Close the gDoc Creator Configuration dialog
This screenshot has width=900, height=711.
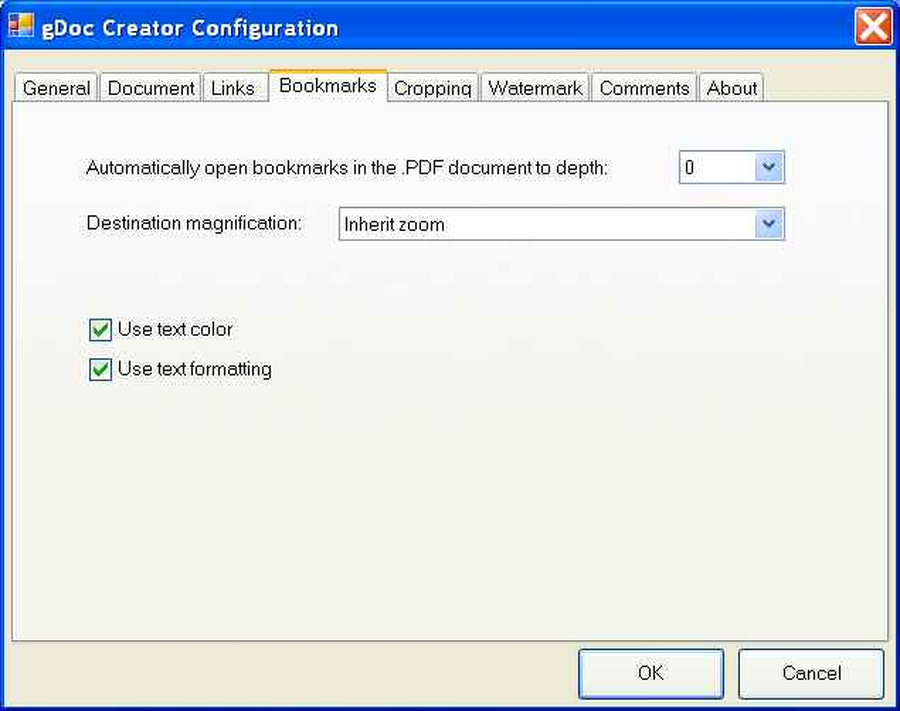(873, 26)
